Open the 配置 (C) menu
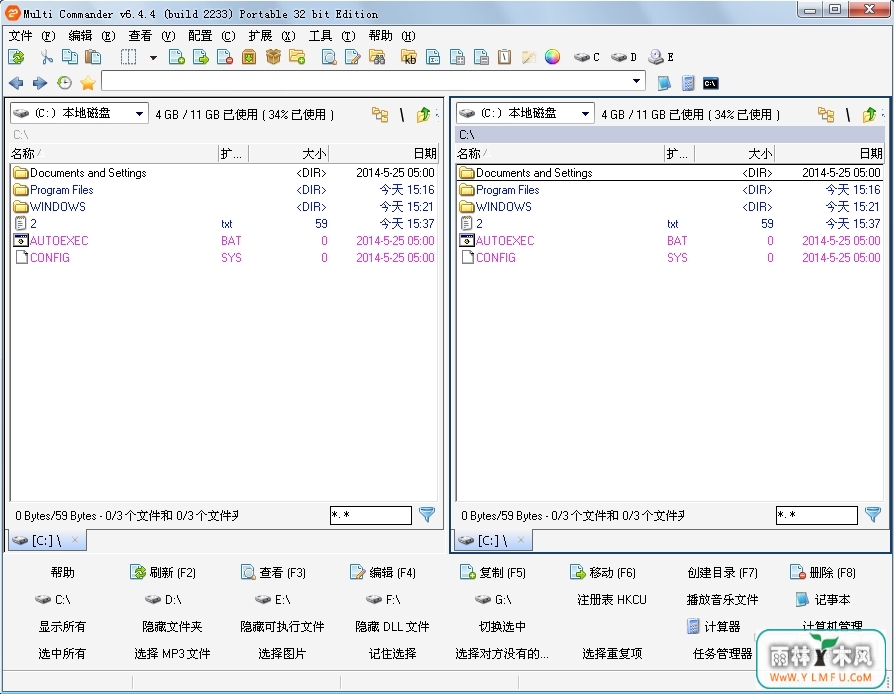This screenshot has height=694, width=894. (212, 36)
